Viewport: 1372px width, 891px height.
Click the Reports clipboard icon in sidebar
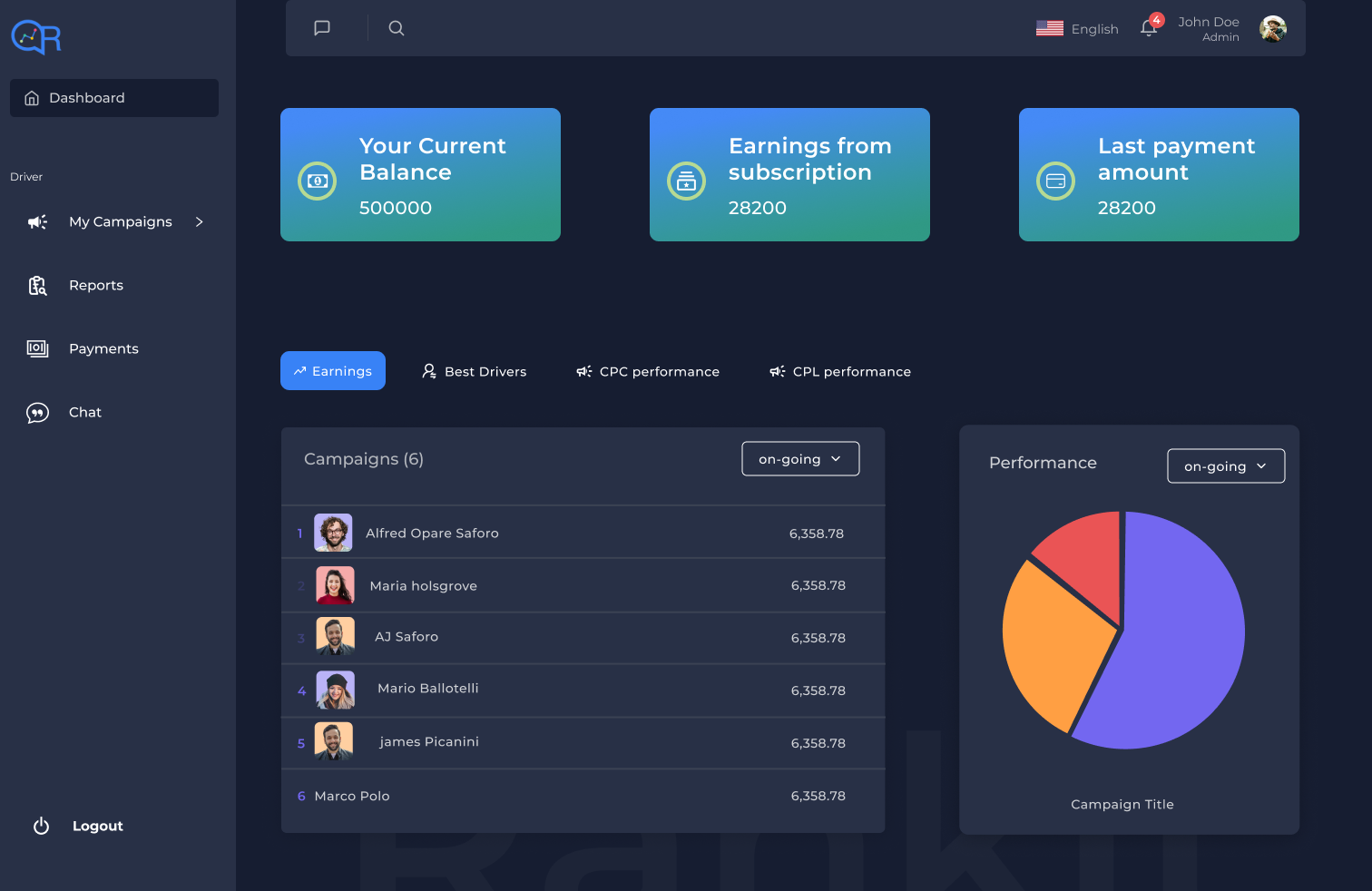tap(37, 286)
